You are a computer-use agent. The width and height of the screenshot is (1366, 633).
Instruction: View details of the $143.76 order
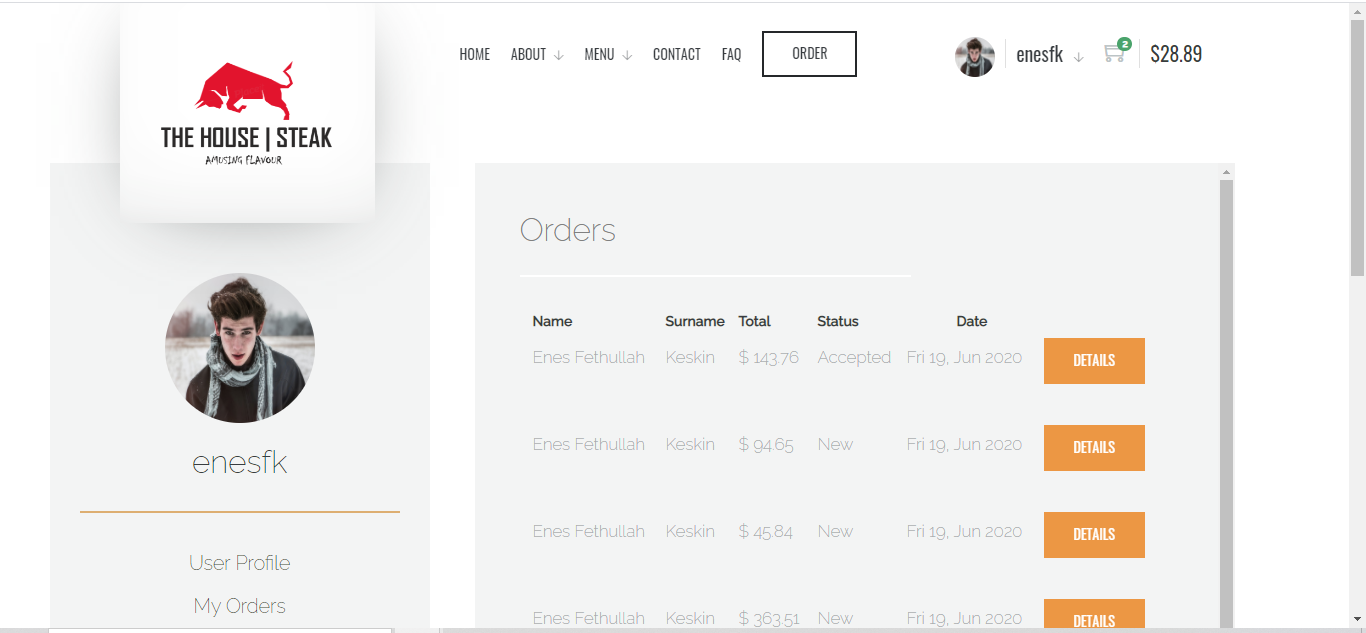1094,361
